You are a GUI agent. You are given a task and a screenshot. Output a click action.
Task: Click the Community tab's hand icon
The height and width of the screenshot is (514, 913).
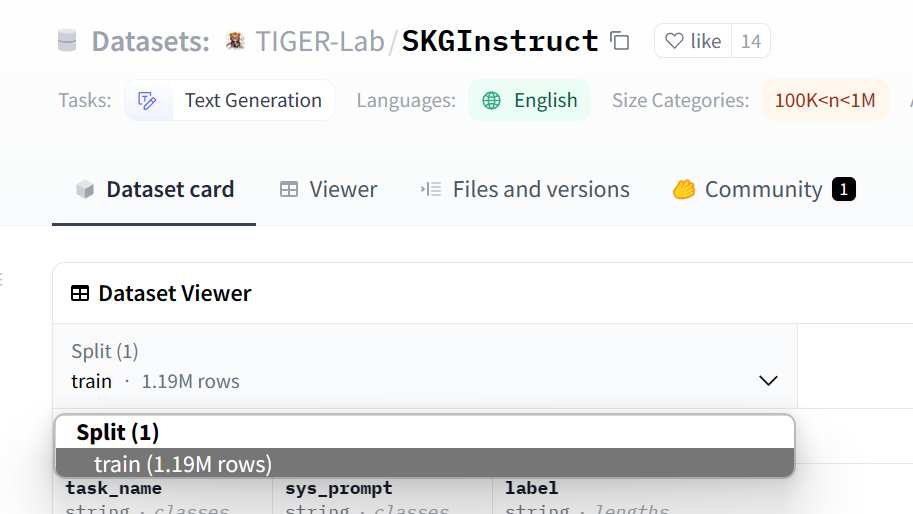pyautogui.click(x=684, y=189)
